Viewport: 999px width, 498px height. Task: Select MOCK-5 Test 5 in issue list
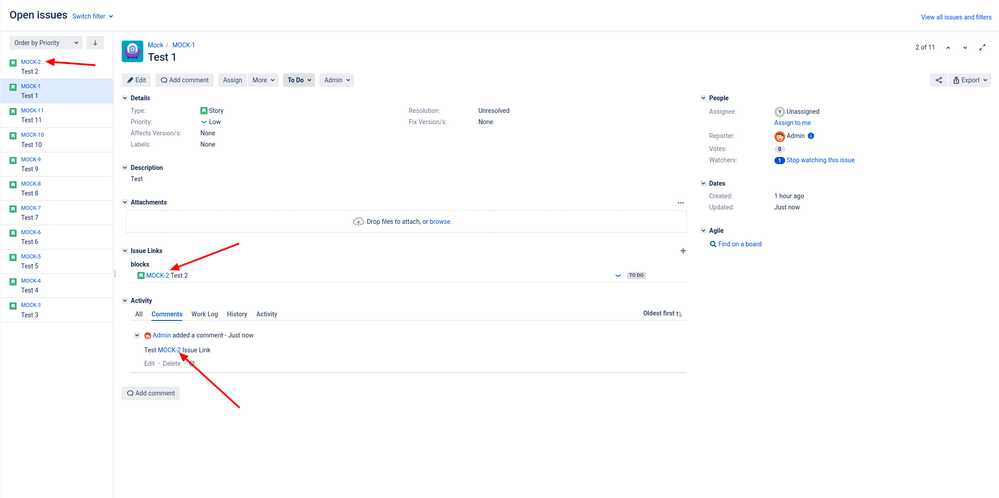pyautogui.click(x=57, y=262)
